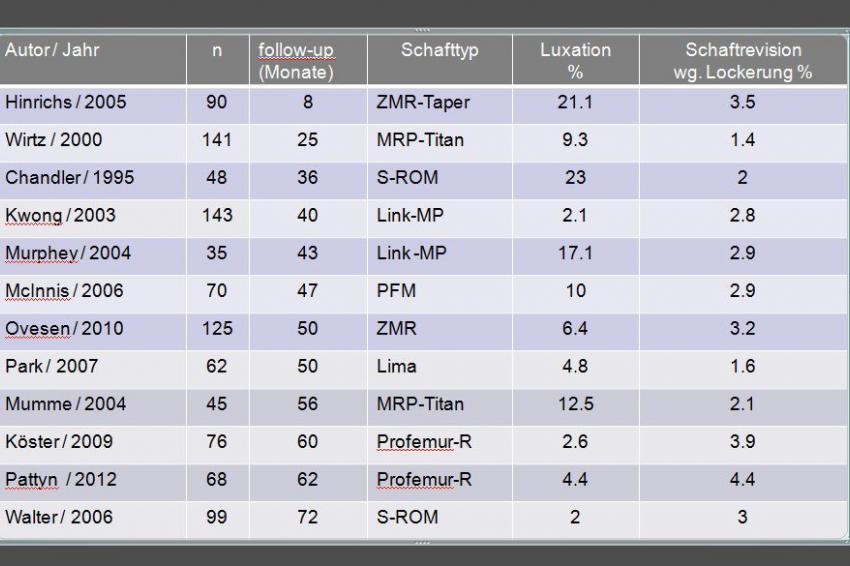Screen dimensions: 850x566
Task: Click the bottom-center table sizing handle
Action: coord(422,542)
